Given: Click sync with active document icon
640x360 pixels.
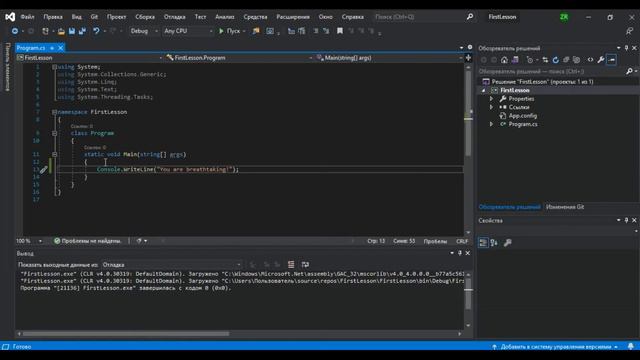Looking at the screenshot, I should [545, 60].
